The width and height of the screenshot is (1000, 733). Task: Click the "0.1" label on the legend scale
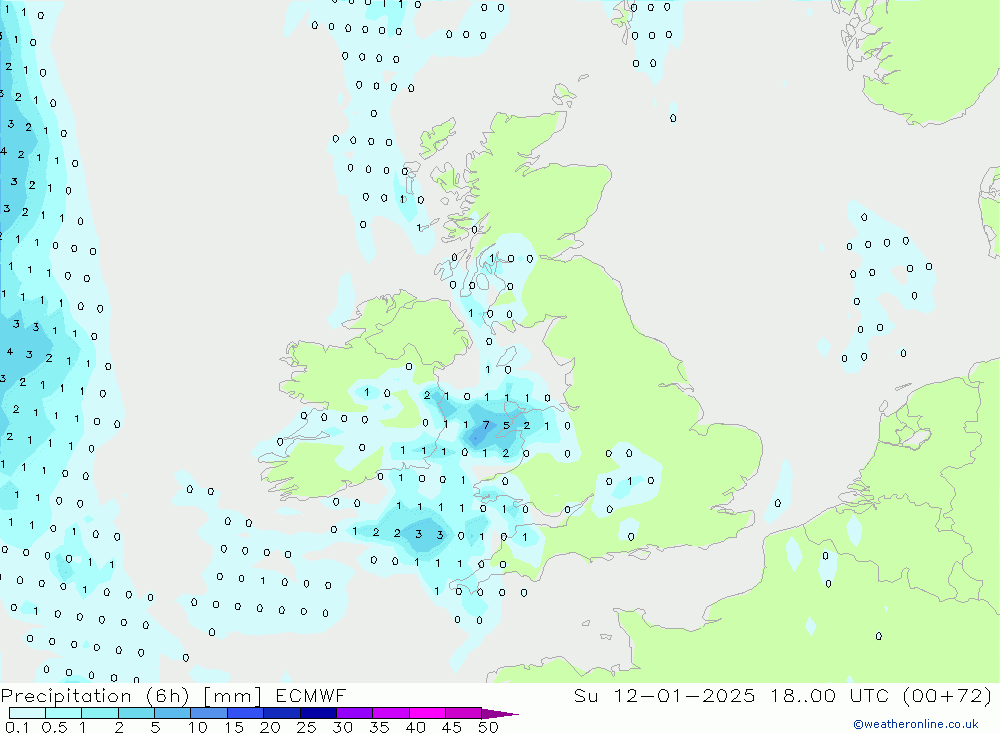(16, 727)
